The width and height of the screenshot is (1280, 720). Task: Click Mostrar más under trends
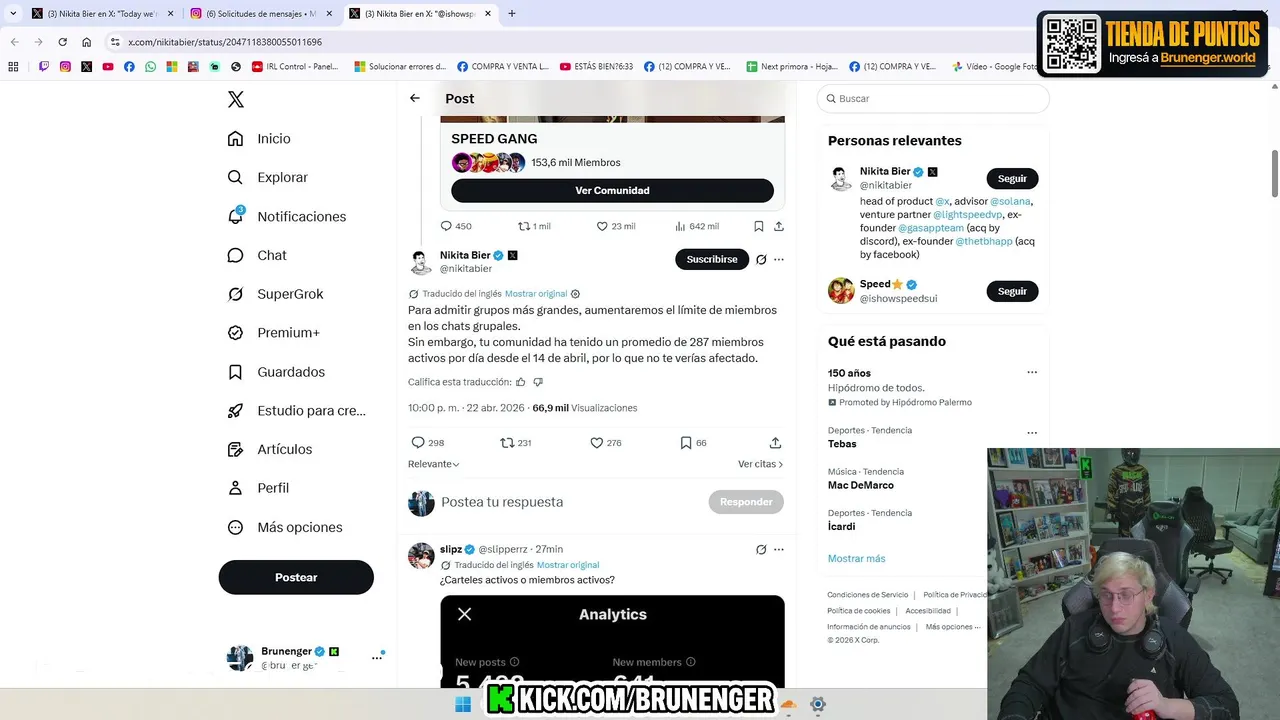[x=856, y=558]
